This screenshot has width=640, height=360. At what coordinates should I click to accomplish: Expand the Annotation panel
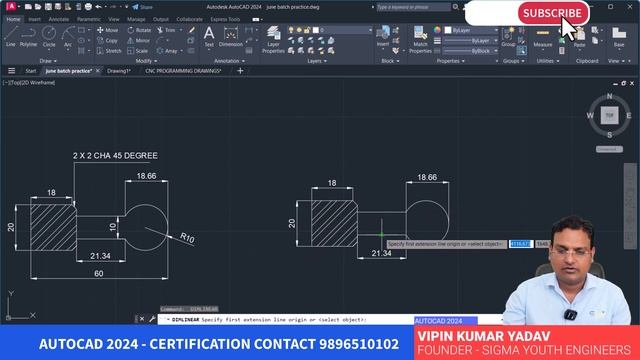[229, 61]
